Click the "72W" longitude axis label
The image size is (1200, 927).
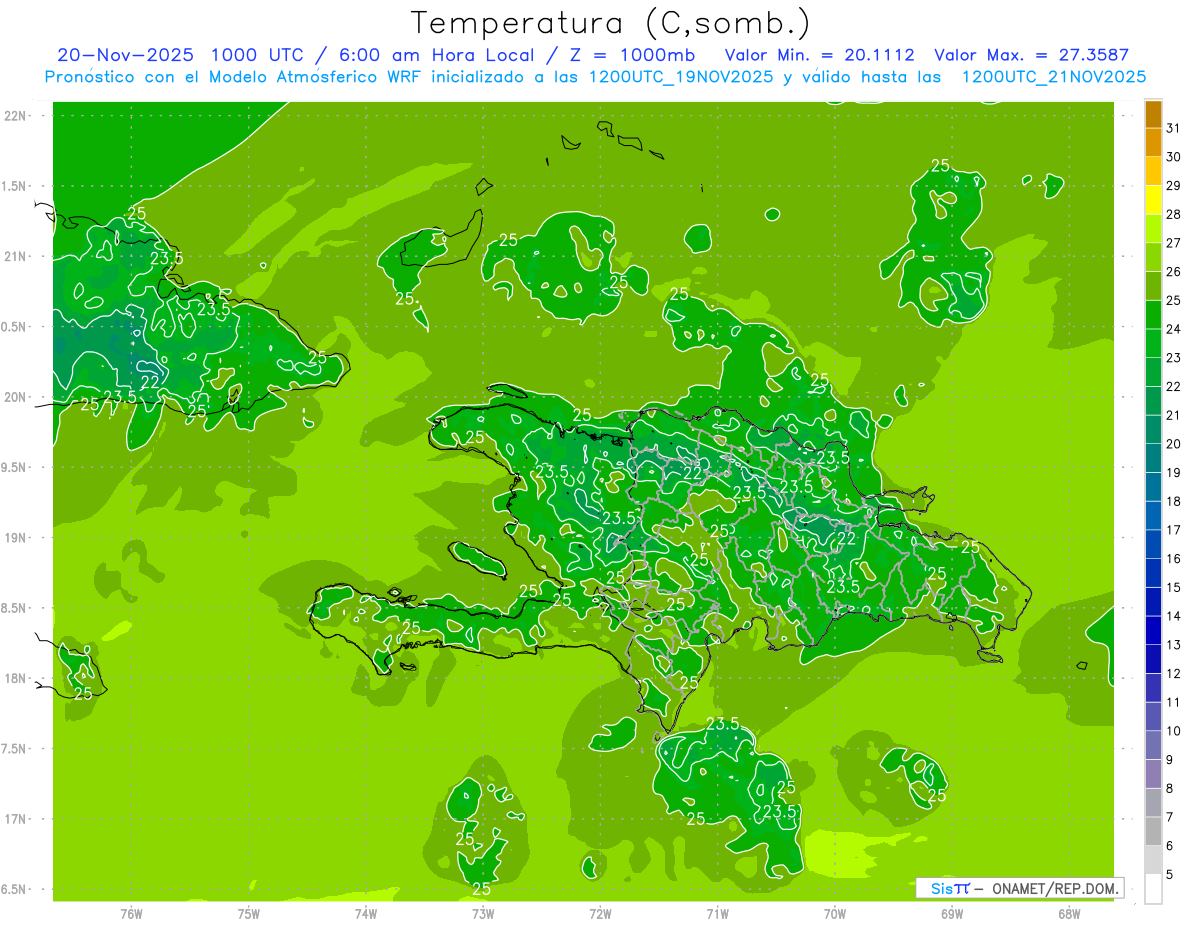[600, 913]
